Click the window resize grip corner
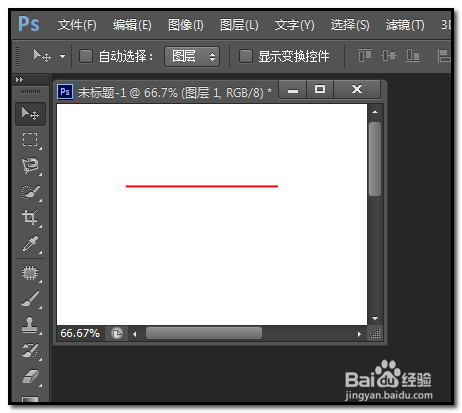 [x=375, y=334]
